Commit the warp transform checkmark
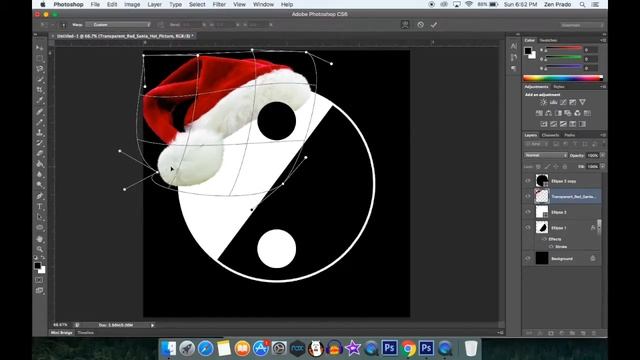640x360 pixels. (433, 25)
